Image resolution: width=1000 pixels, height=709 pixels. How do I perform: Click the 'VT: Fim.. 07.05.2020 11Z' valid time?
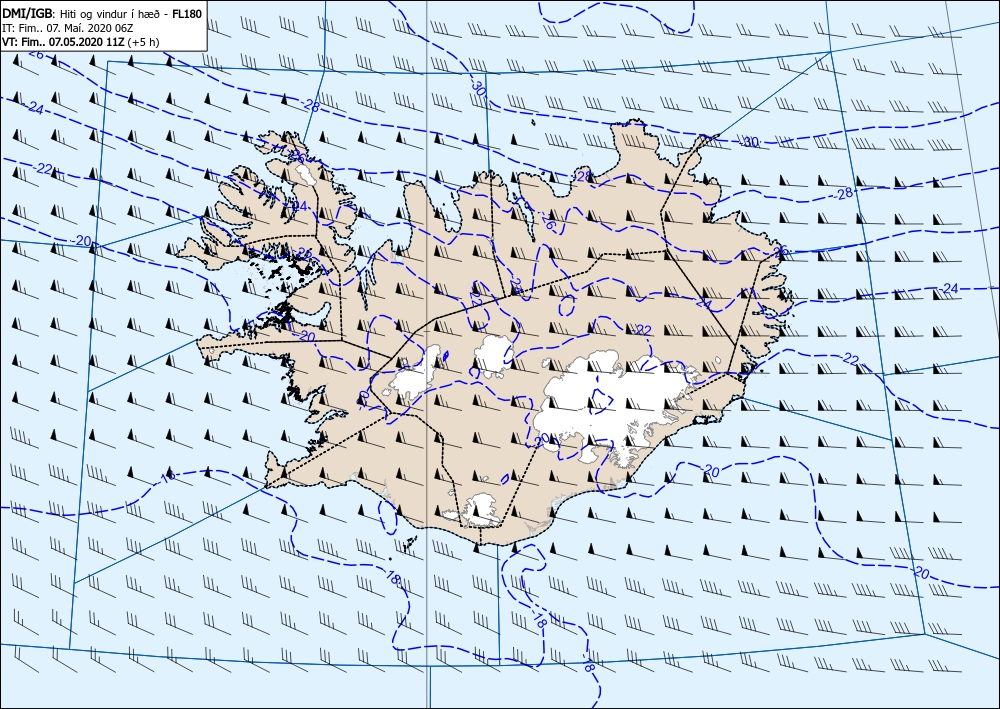click(x=64, y=42)
